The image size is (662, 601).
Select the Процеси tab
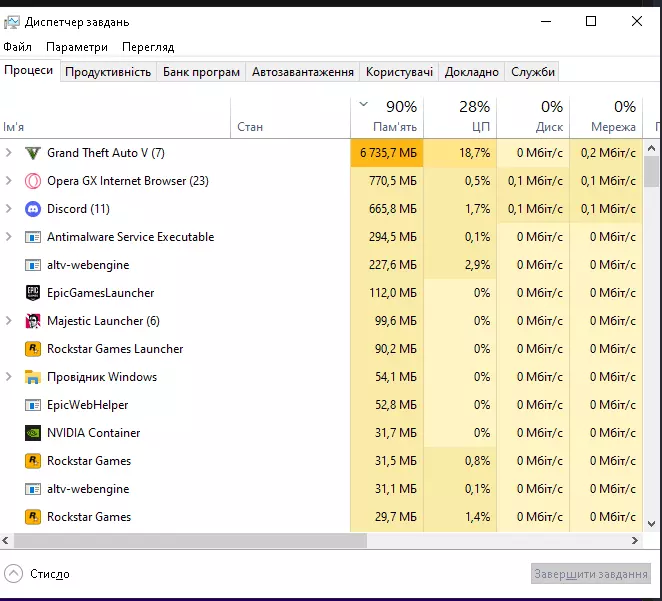click(x=29, y=70)
